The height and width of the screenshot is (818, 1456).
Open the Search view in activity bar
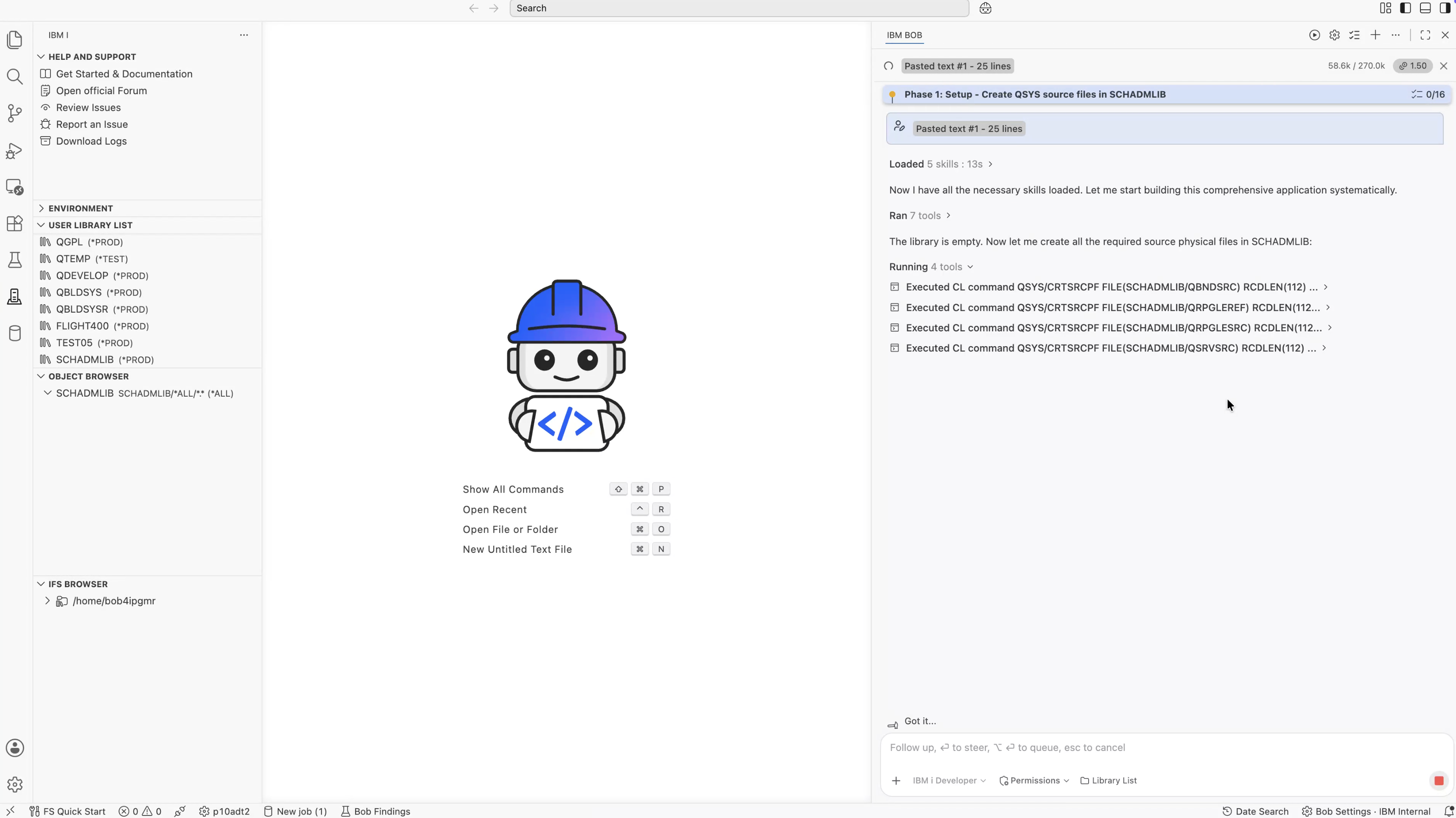15,76
